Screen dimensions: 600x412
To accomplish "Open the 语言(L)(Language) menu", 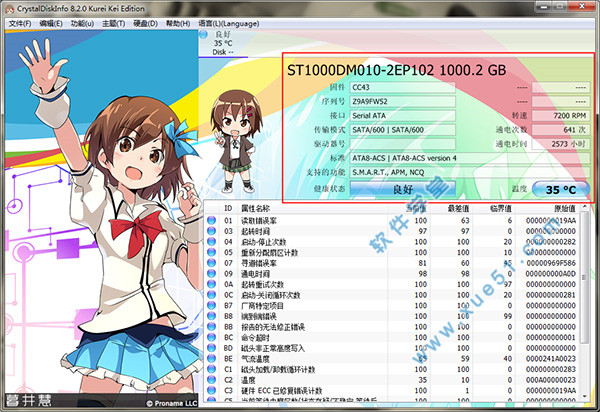I will point(229,23).
